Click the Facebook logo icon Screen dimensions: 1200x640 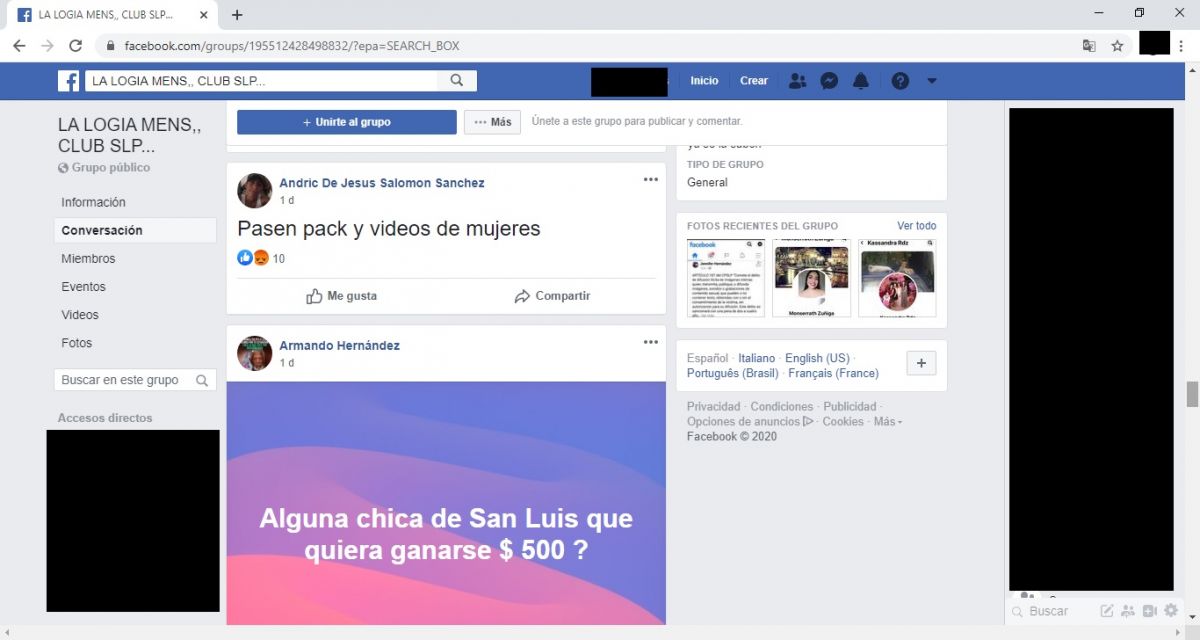point(68,81)
